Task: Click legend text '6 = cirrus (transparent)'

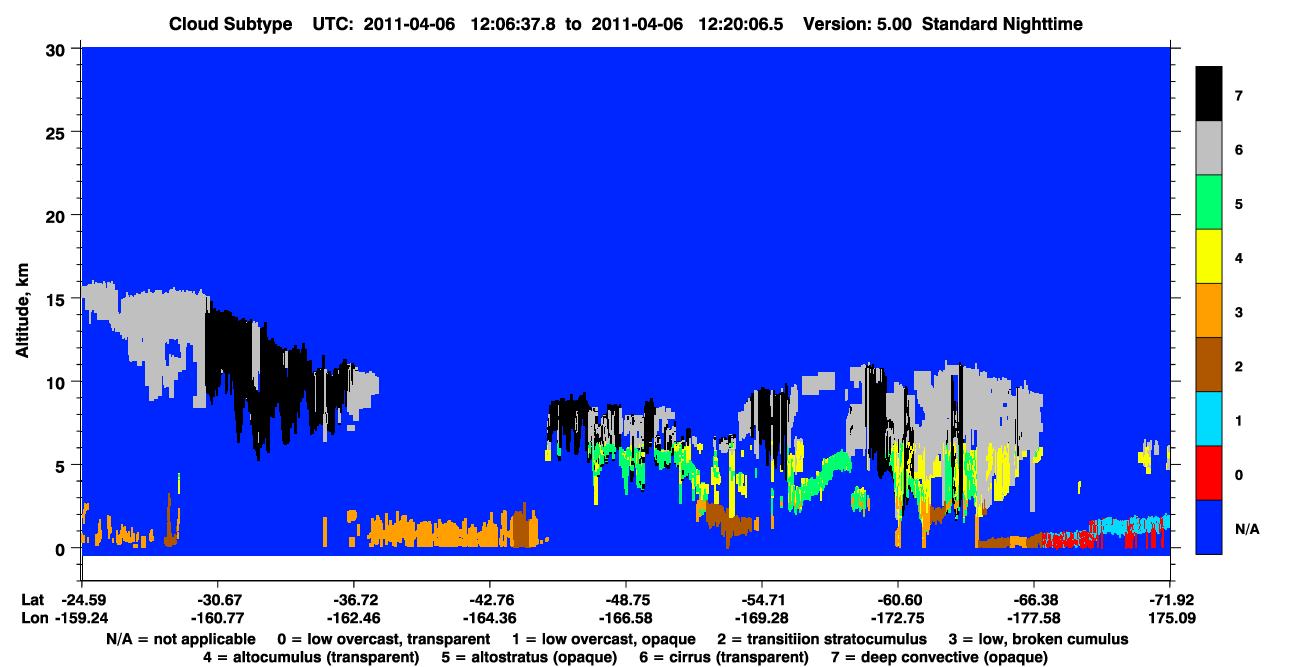Action: click(725, 657)
